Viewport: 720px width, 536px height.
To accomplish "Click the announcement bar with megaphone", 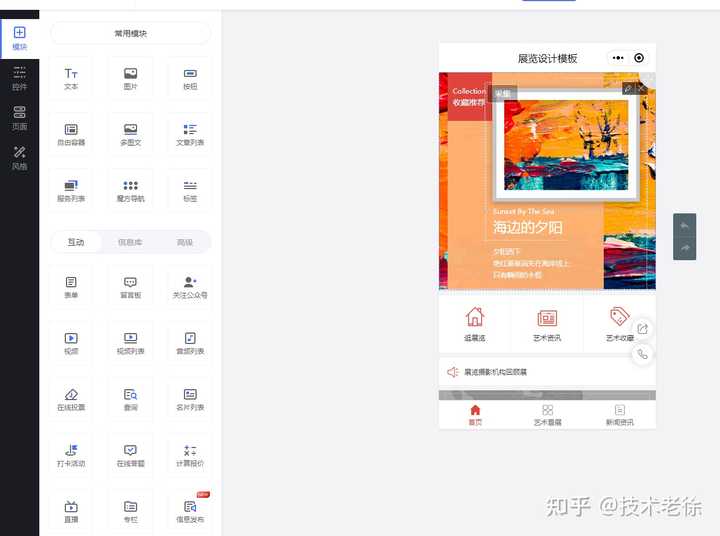I will 547,372.
